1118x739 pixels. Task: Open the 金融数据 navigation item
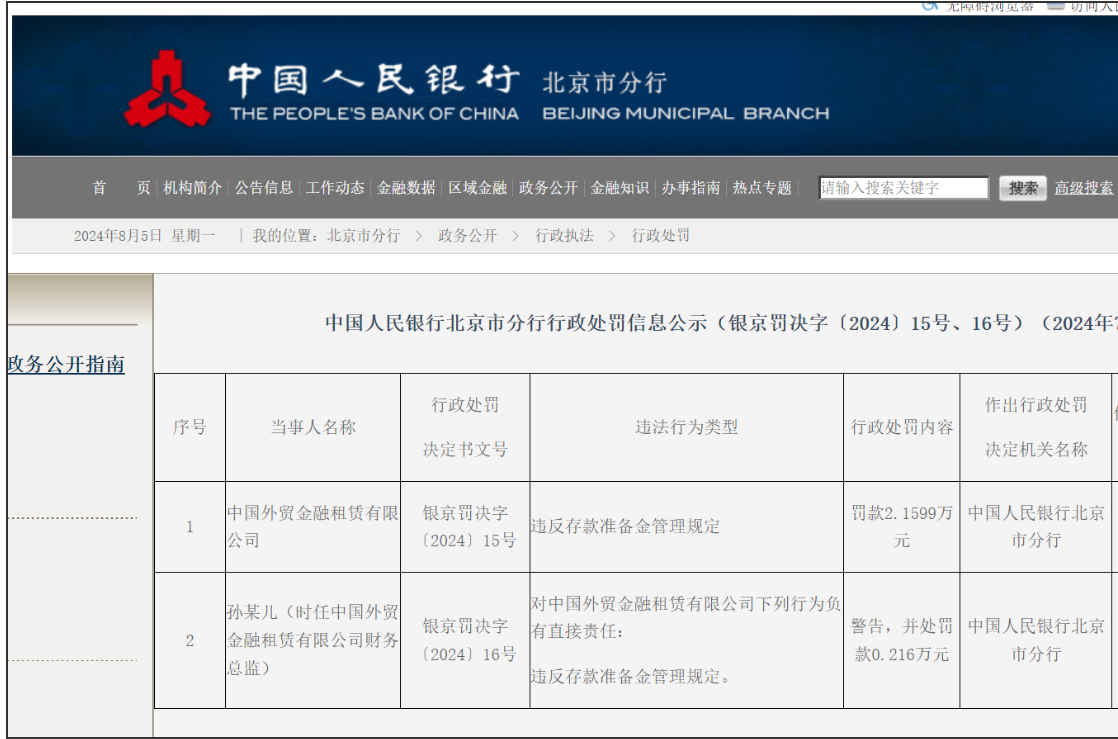pyautogui.click(x=406, y=188)
